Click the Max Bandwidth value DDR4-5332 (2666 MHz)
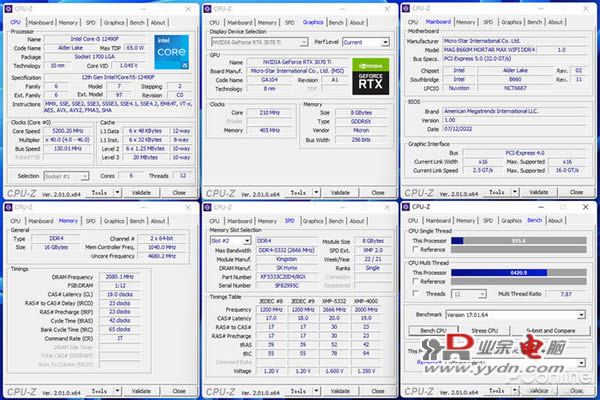This screenshot has width=600, height=400. [286, 250]
